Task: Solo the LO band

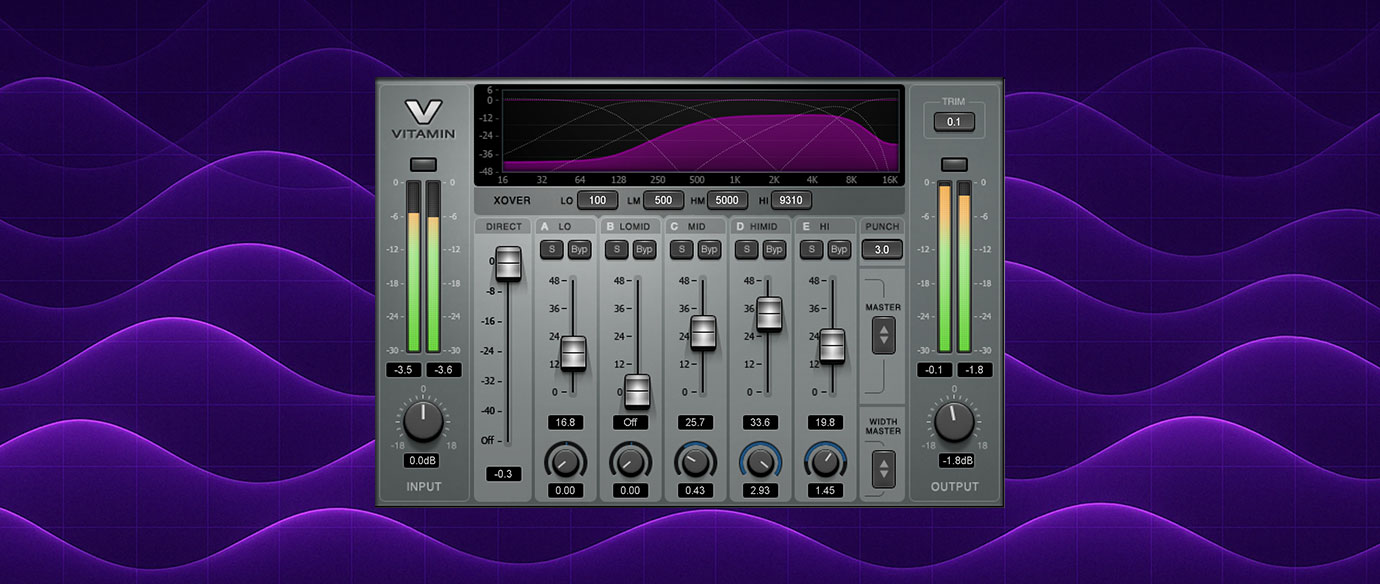Action: pyautogui.click(x=552, y=249)
